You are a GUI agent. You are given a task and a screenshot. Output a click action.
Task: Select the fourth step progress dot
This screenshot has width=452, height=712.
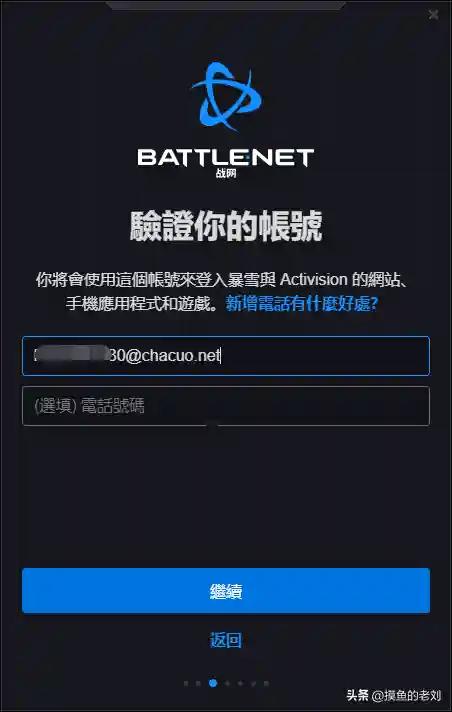227,683
